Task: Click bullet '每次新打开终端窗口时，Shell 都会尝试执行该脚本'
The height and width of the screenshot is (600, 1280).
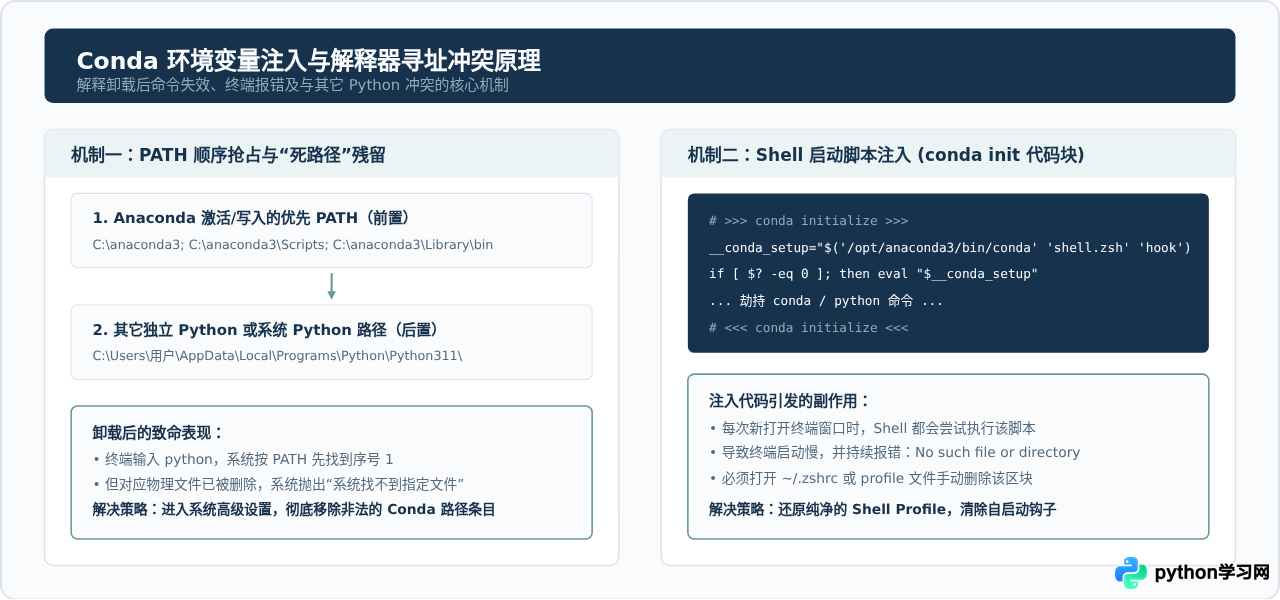Action: coord(872,428)
